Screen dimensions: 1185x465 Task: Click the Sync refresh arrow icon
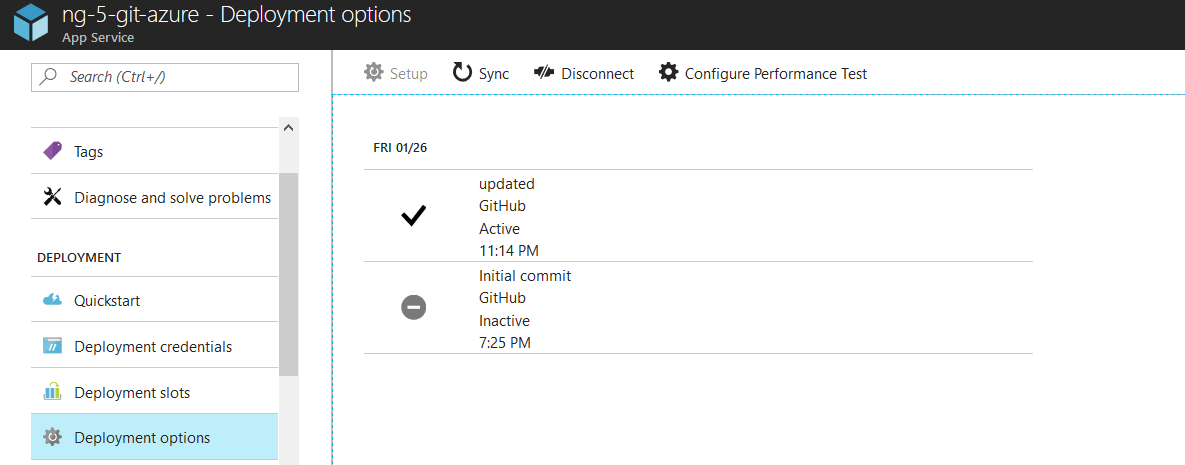462,73
